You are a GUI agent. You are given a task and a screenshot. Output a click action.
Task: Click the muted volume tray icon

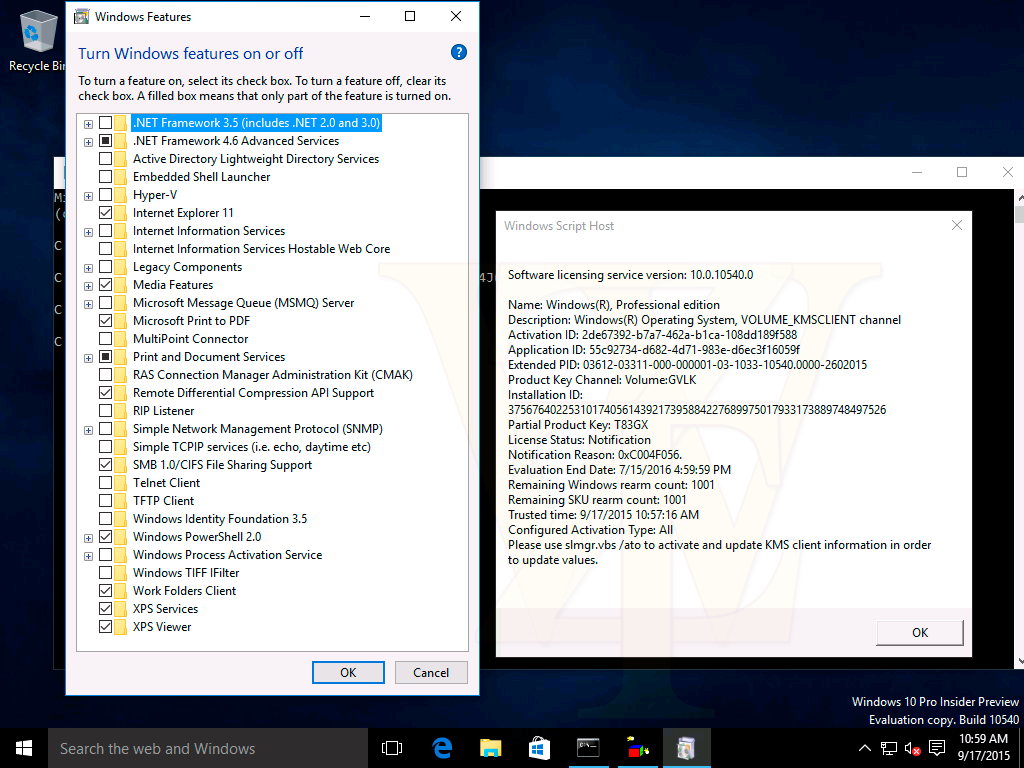(x=912, y=748)
